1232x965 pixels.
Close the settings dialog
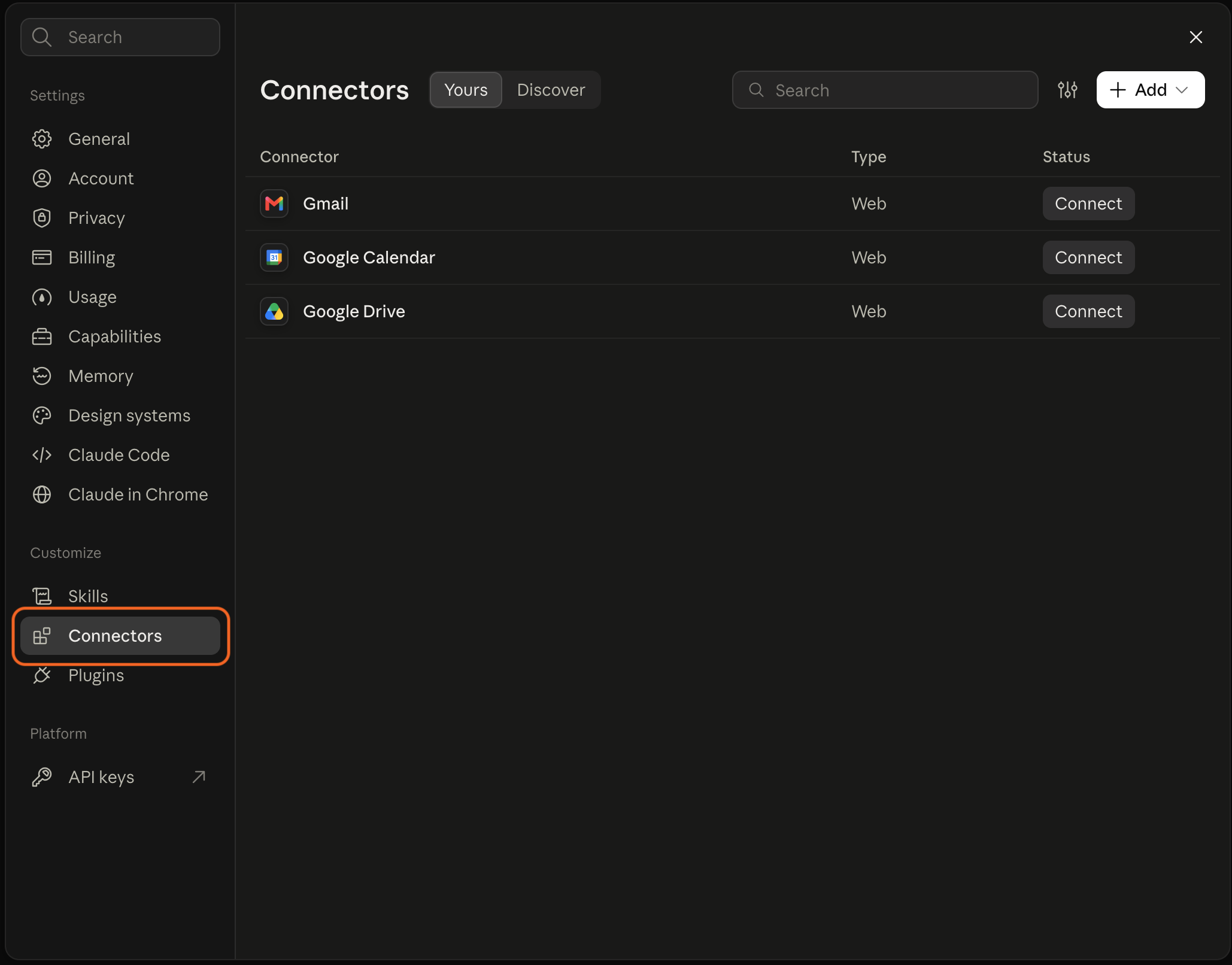pyautogui.click(x=1196, y=37)
